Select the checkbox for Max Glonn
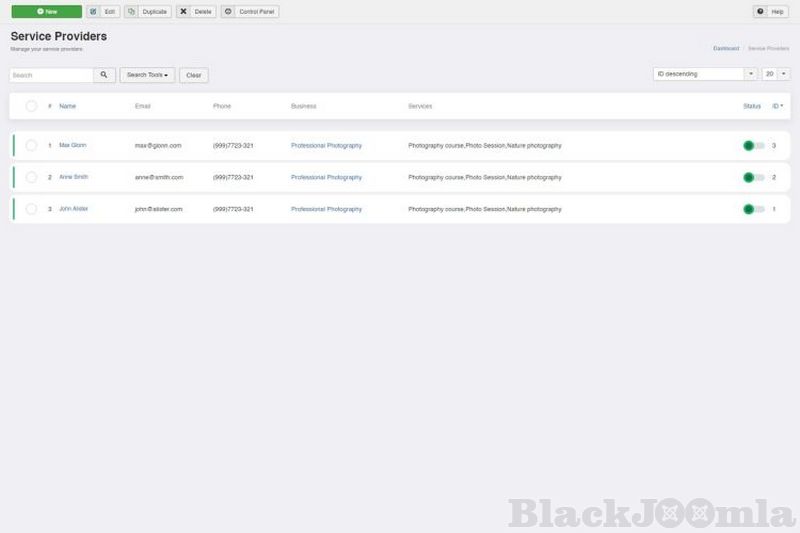Viewport: 800px width, 533px height. point(31,146)
